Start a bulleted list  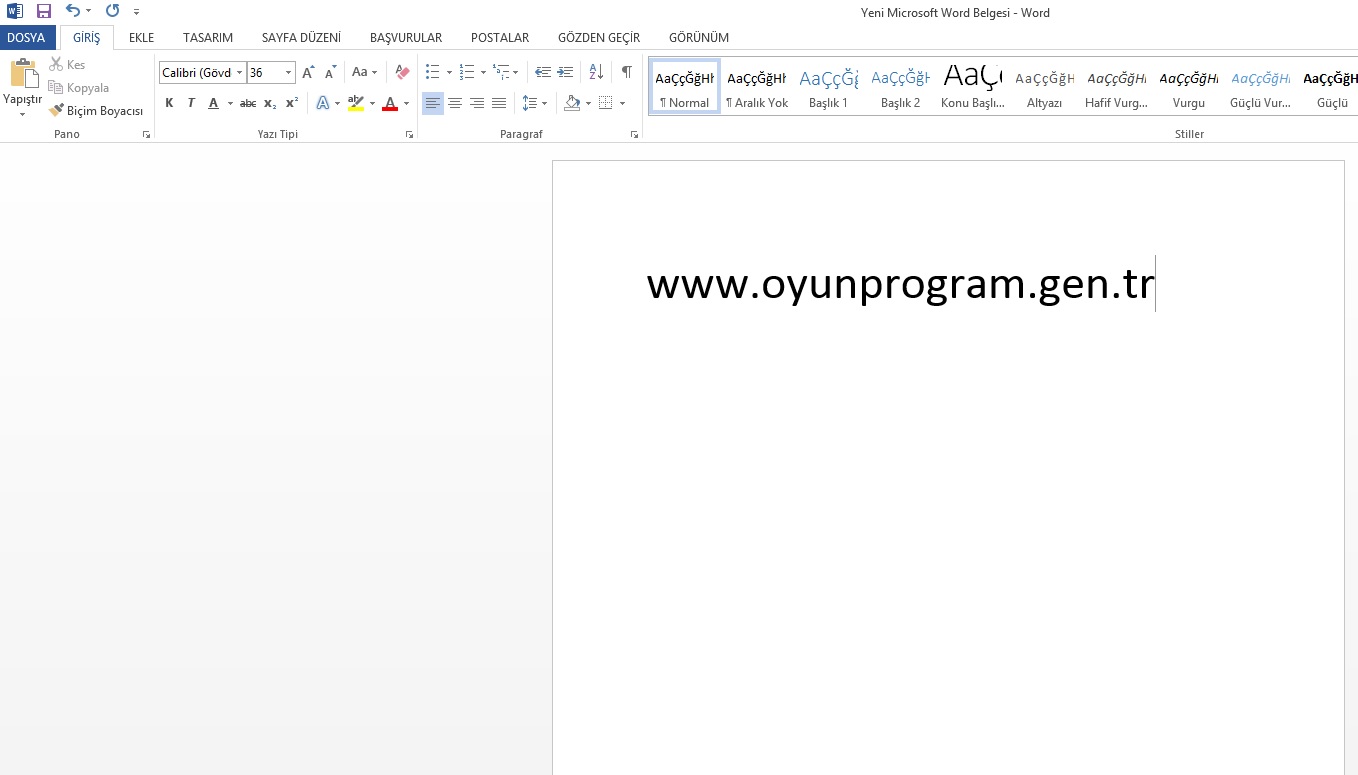point(432,72)
